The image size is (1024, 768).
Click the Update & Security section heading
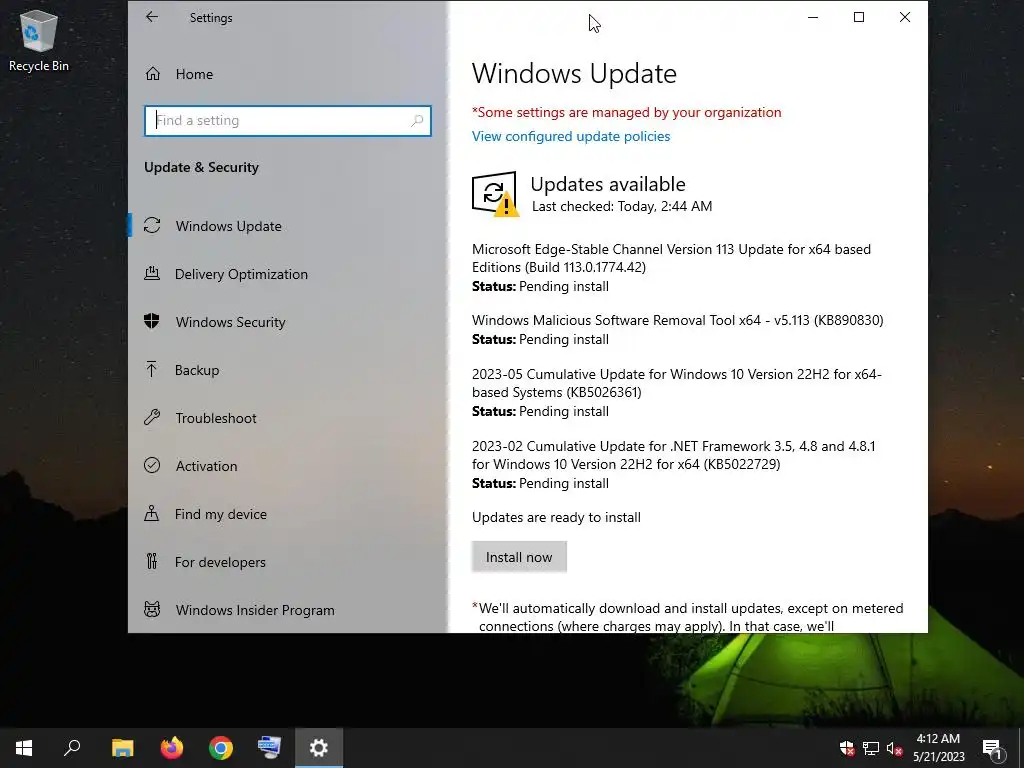pos(201,168)
